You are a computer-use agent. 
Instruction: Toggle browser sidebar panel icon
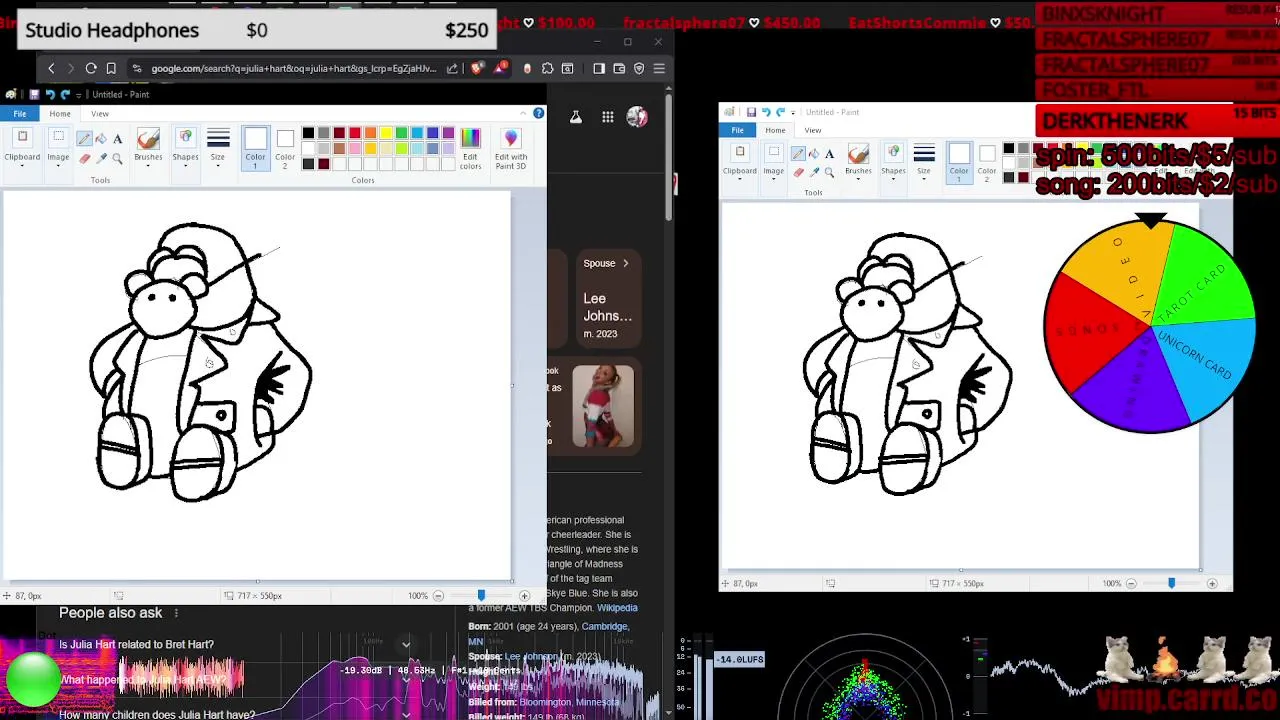click(598, 68)
